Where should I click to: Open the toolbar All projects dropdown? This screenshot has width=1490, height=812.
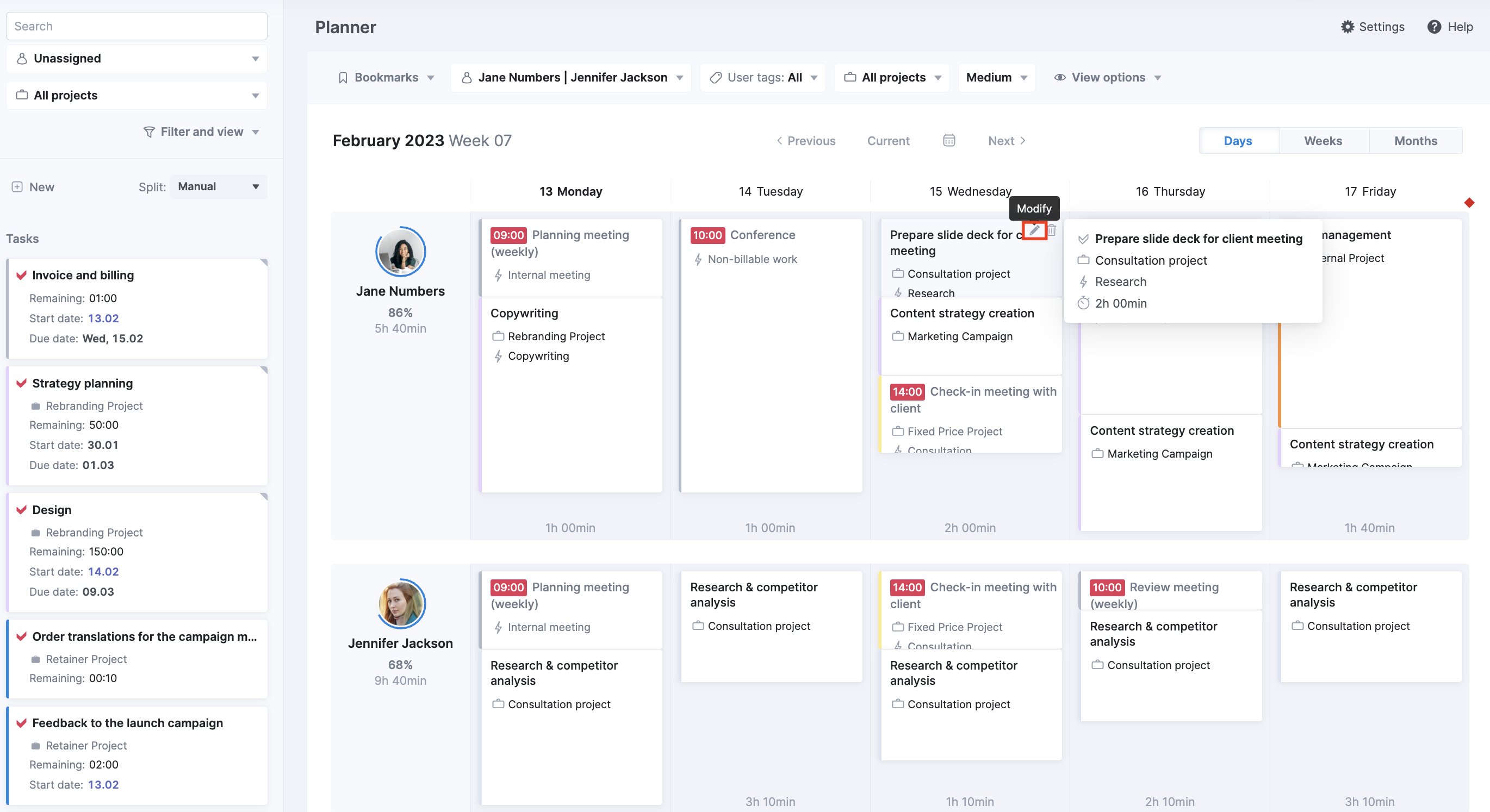(x=892, y=77)
